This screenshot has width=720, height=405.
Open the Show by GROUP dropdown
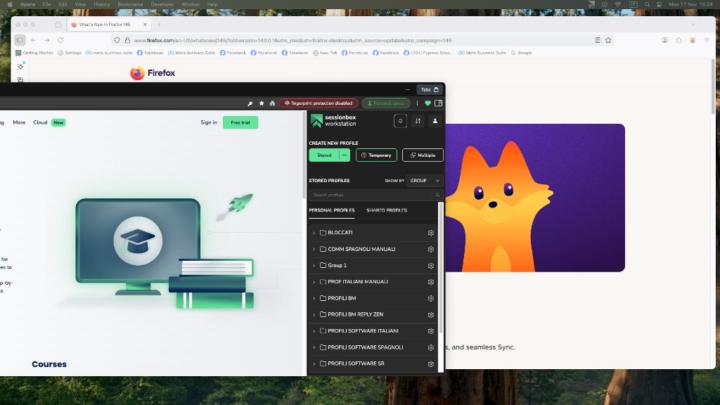(x=425, y=180)
